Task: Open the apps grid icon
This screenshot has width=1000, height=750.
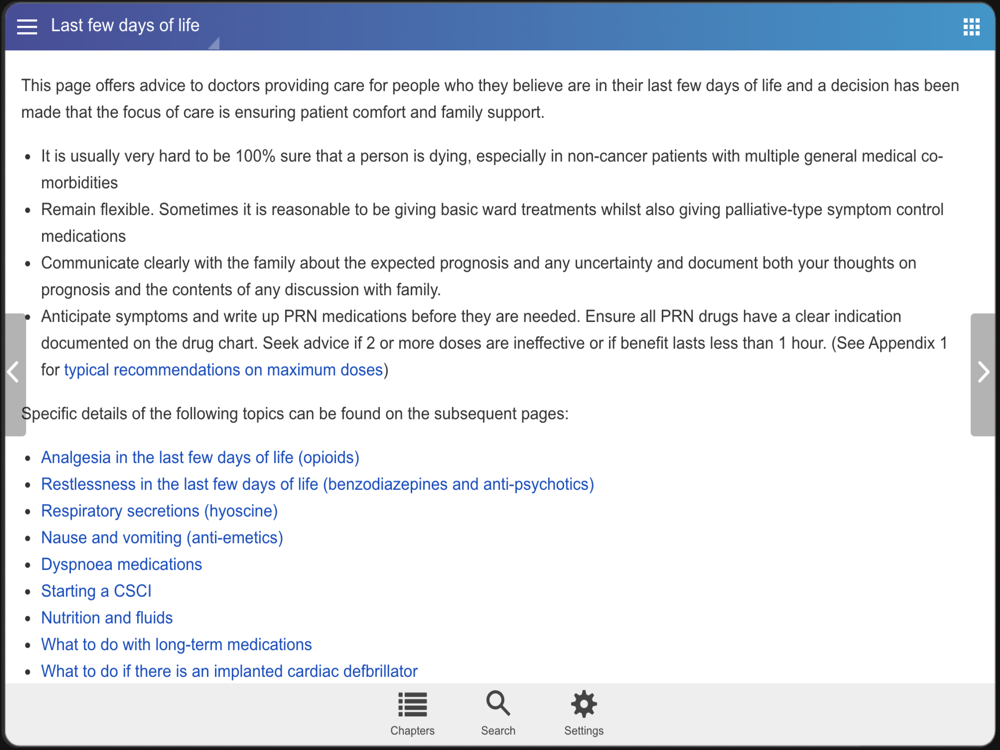Action: 971,26
